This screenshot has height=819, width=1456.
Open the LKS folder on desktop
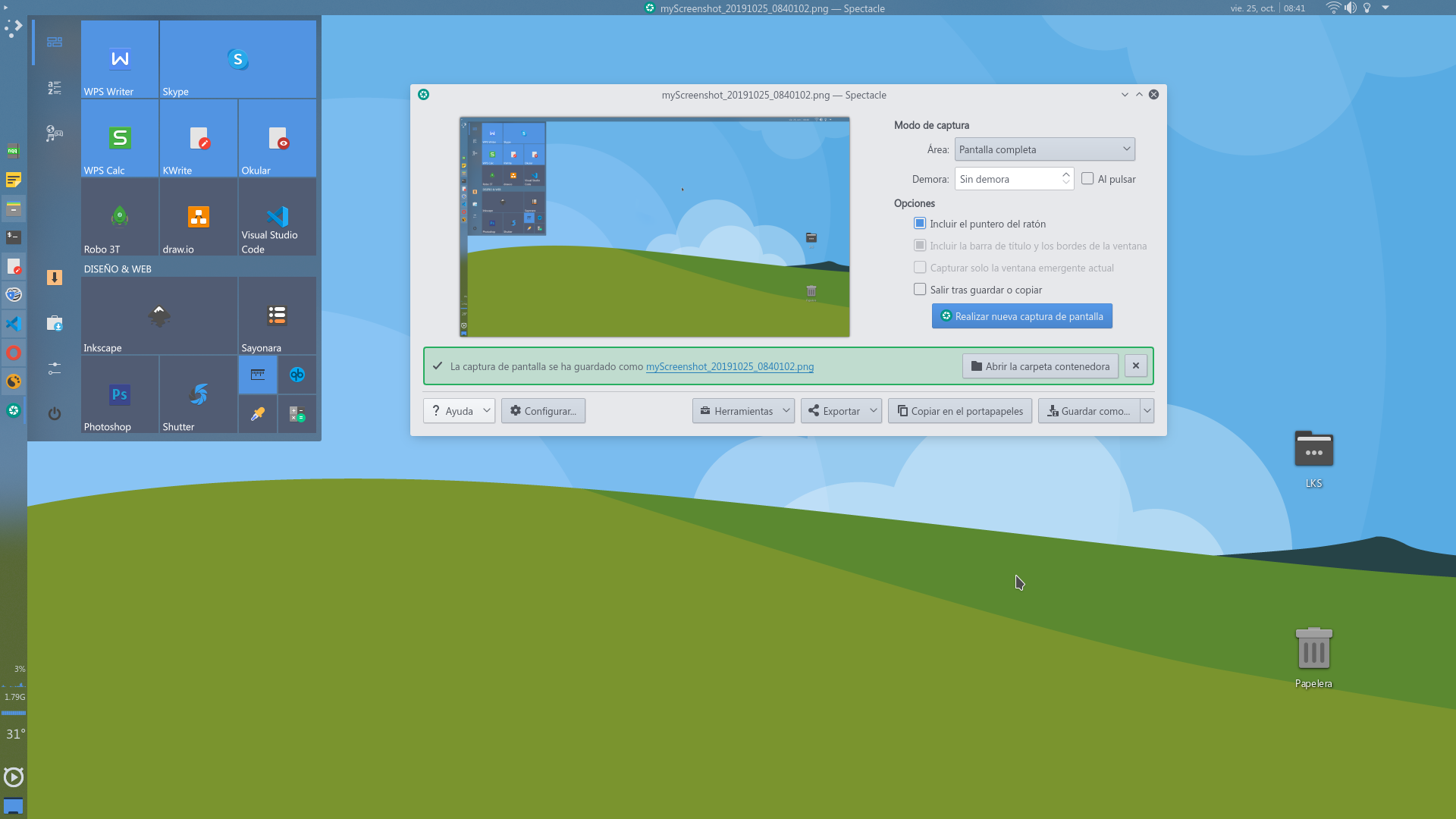point(1313,459)
